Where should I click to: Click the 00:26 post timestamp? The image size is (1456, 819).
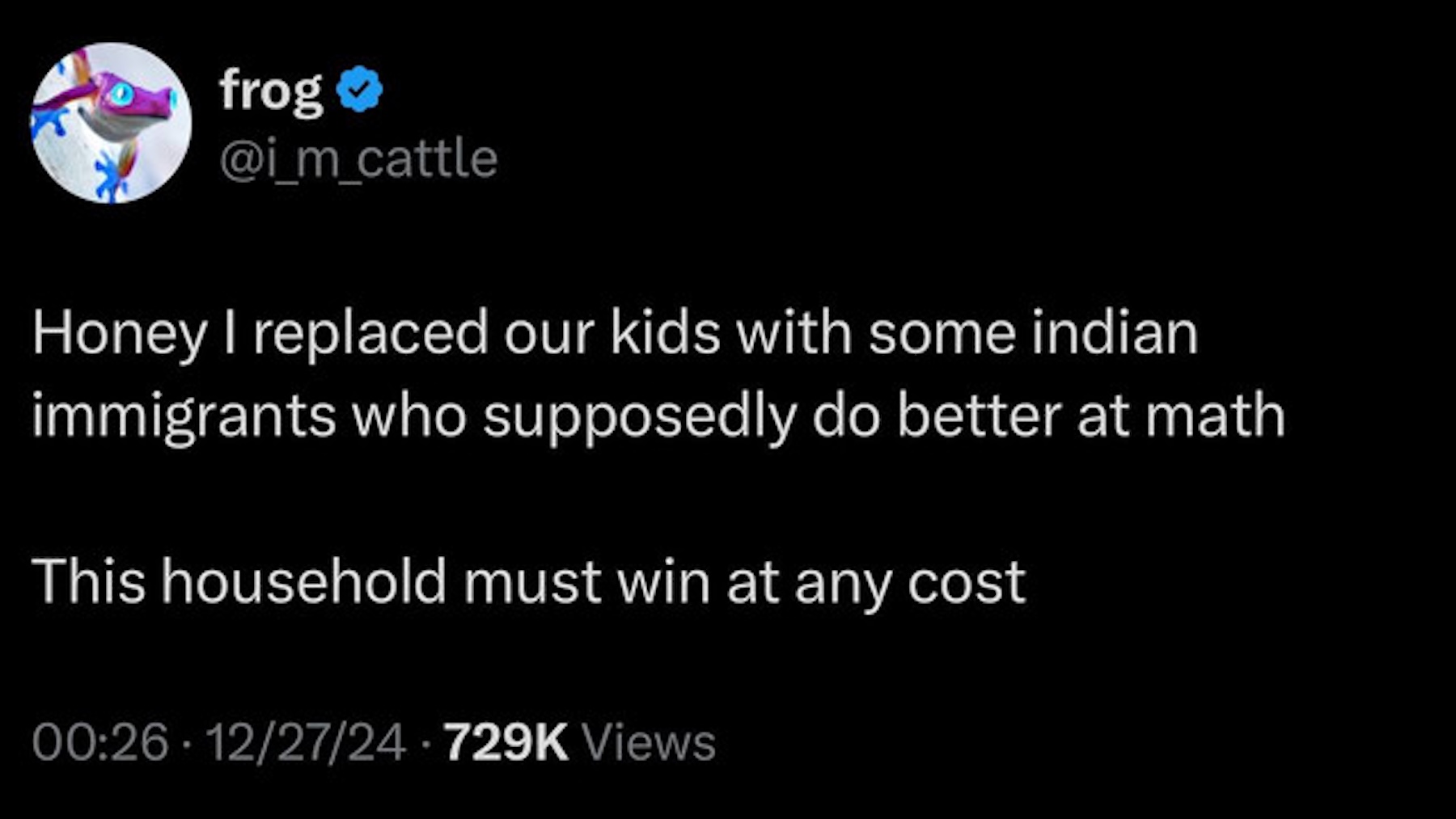pos(100,742)
